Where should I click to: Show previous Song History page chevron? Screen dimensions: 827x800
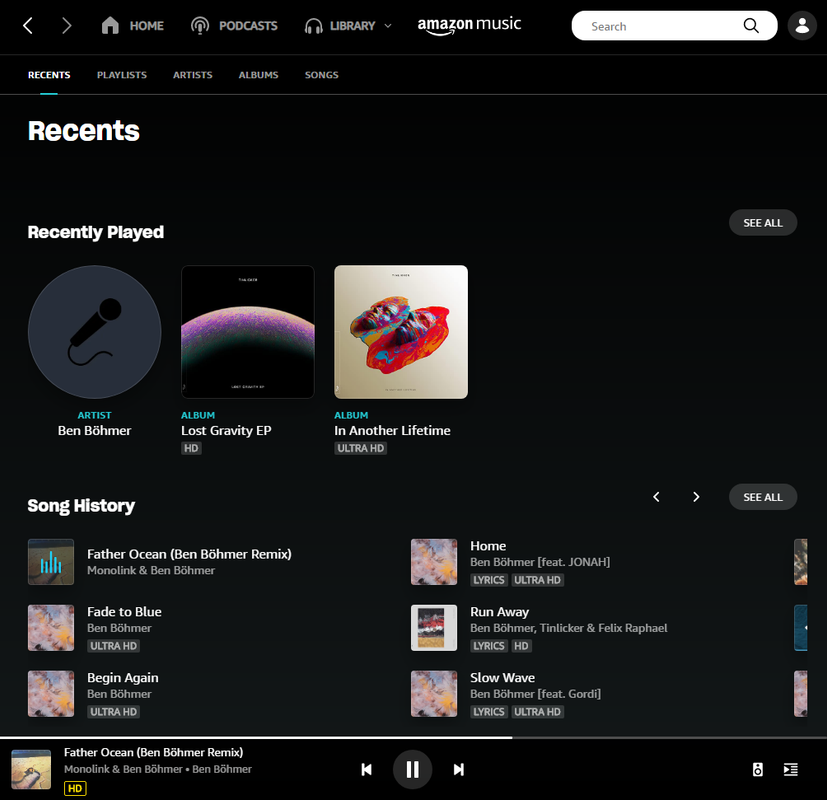pyautogui.click(x=656, y=497)
